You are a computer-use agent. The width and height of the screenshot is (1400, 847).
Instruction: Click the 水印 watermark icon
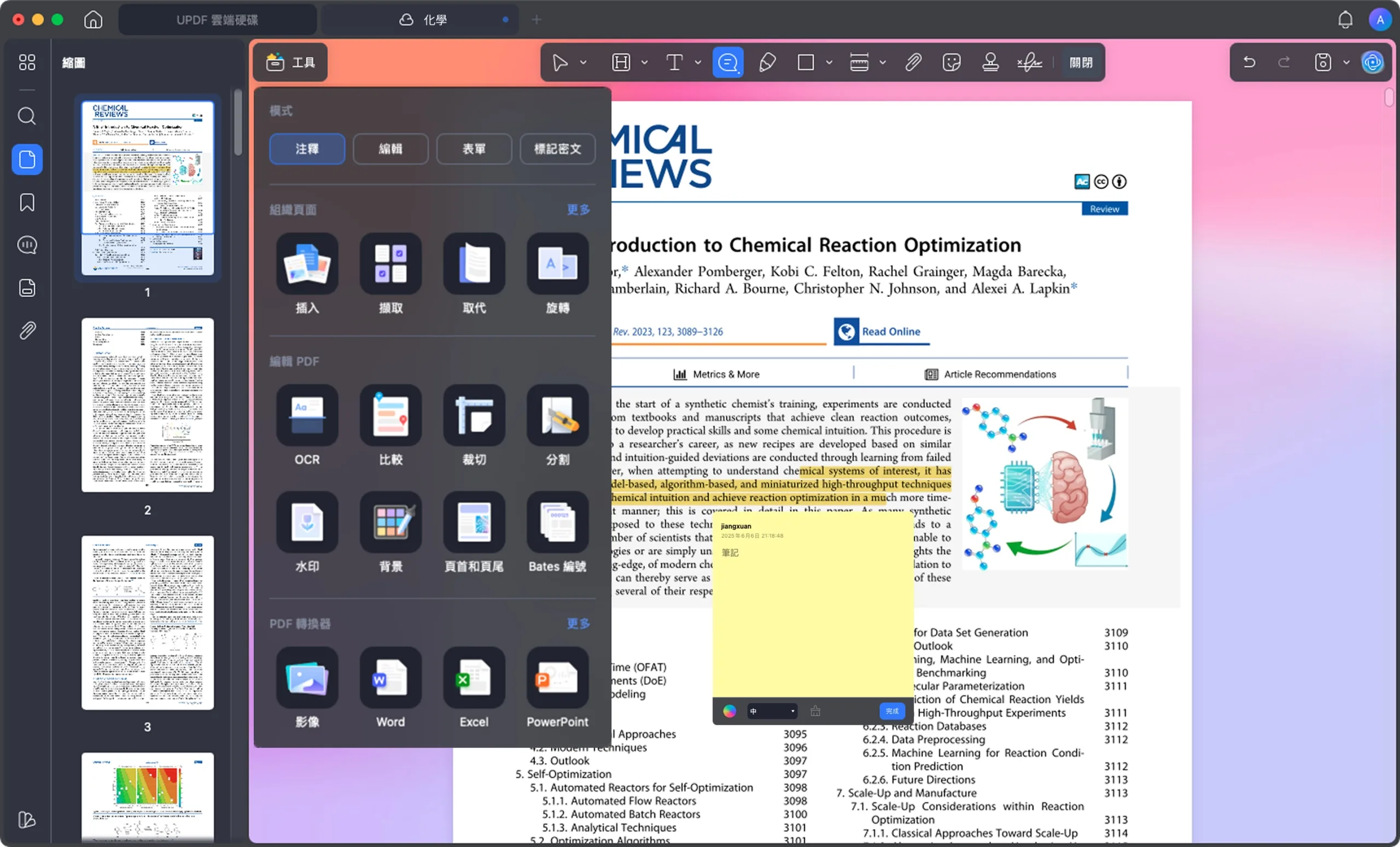click(x=307, y=523)
